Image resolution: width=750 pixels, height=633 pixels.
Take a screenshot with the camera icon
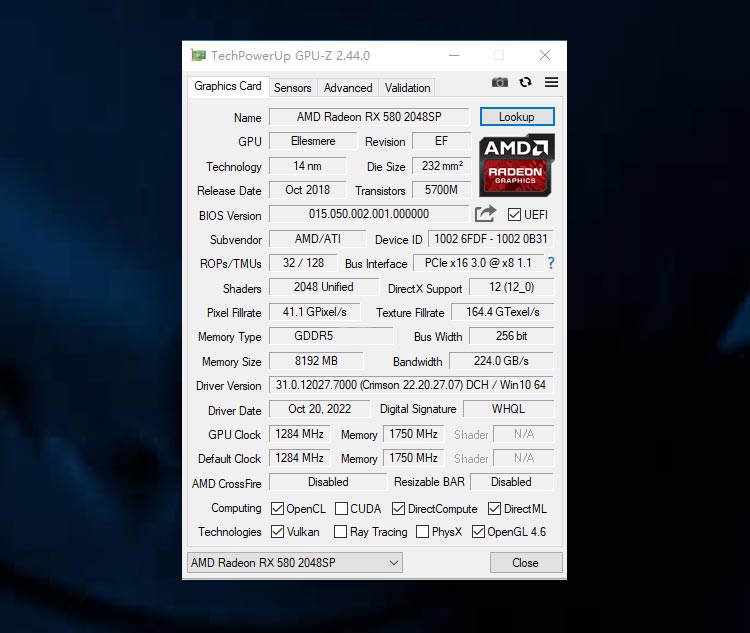tap(500, 82)
